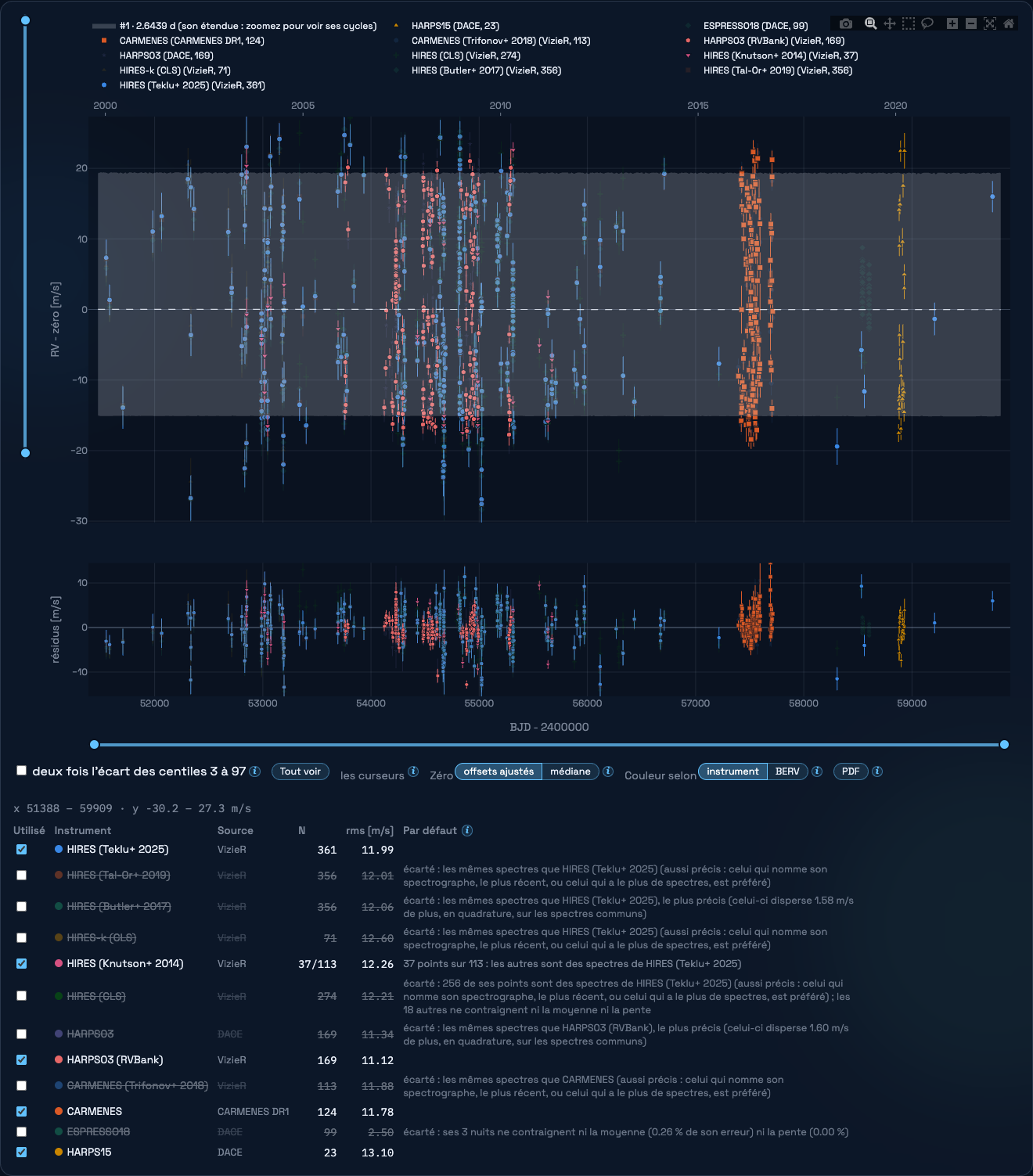This screenshot has width=1033, height=1176.
Task: Click the Zoom In plus icon
Action: [952, 23]
